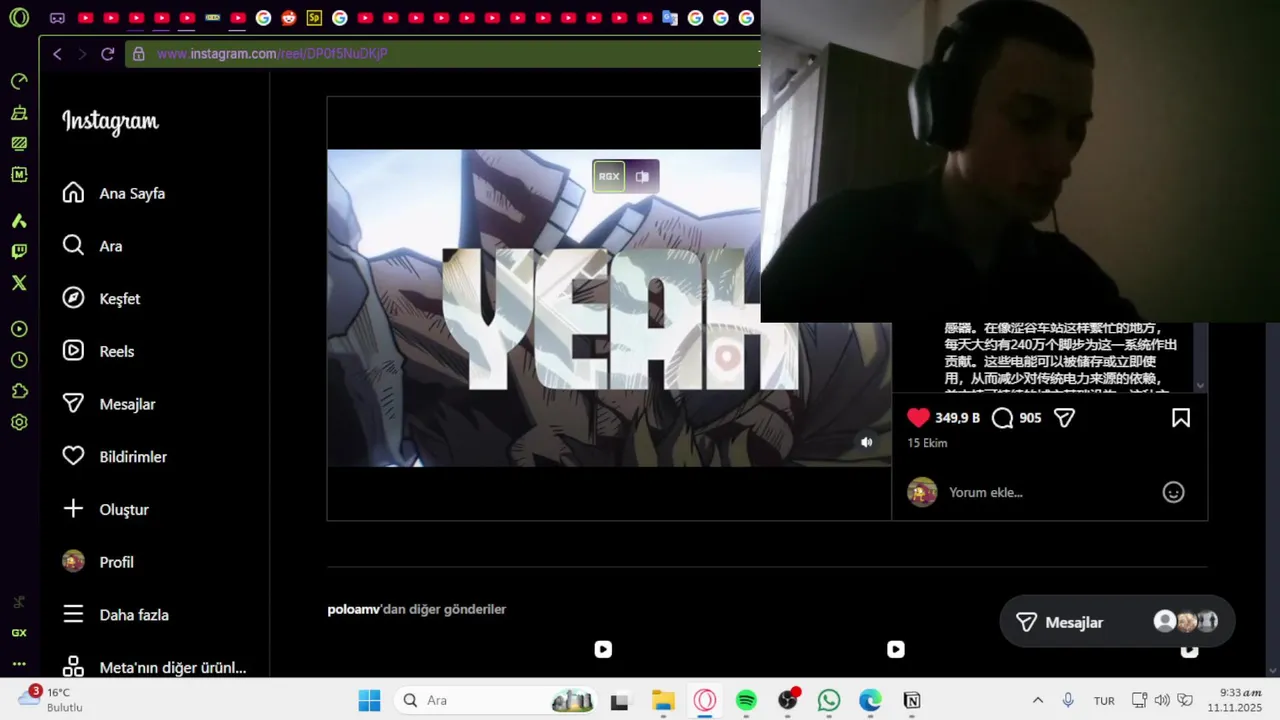Screen dimensions: 1280x720
Task: Open Meta'nın diğer ürünleri menu
Action: coord(155,667)
